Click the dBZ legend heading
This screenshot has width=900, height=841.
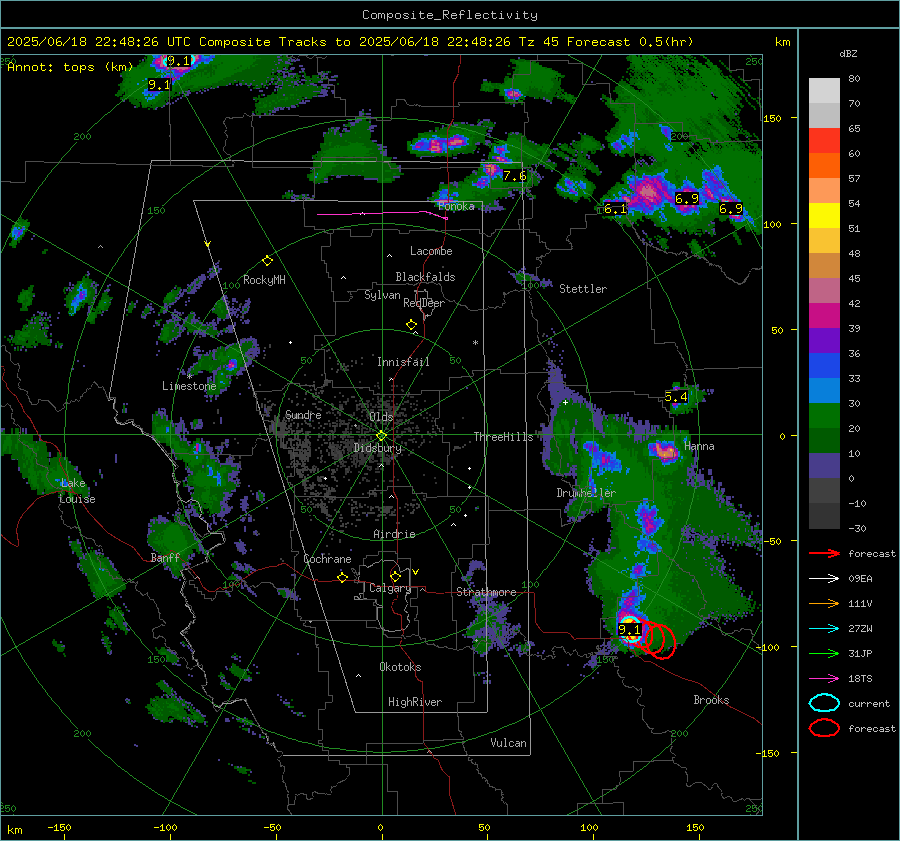click(848, 53)
